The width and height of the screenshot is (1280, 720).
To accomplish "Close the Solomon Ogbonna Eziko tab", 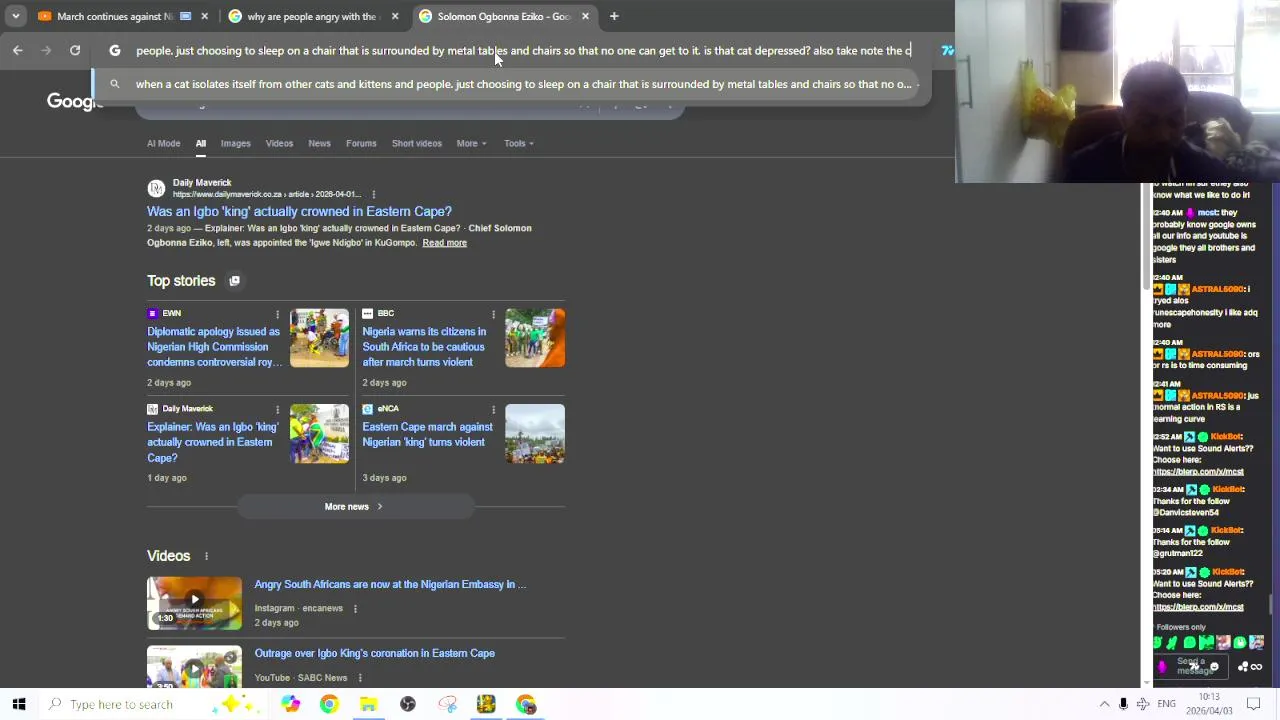I will click(585, 16).
